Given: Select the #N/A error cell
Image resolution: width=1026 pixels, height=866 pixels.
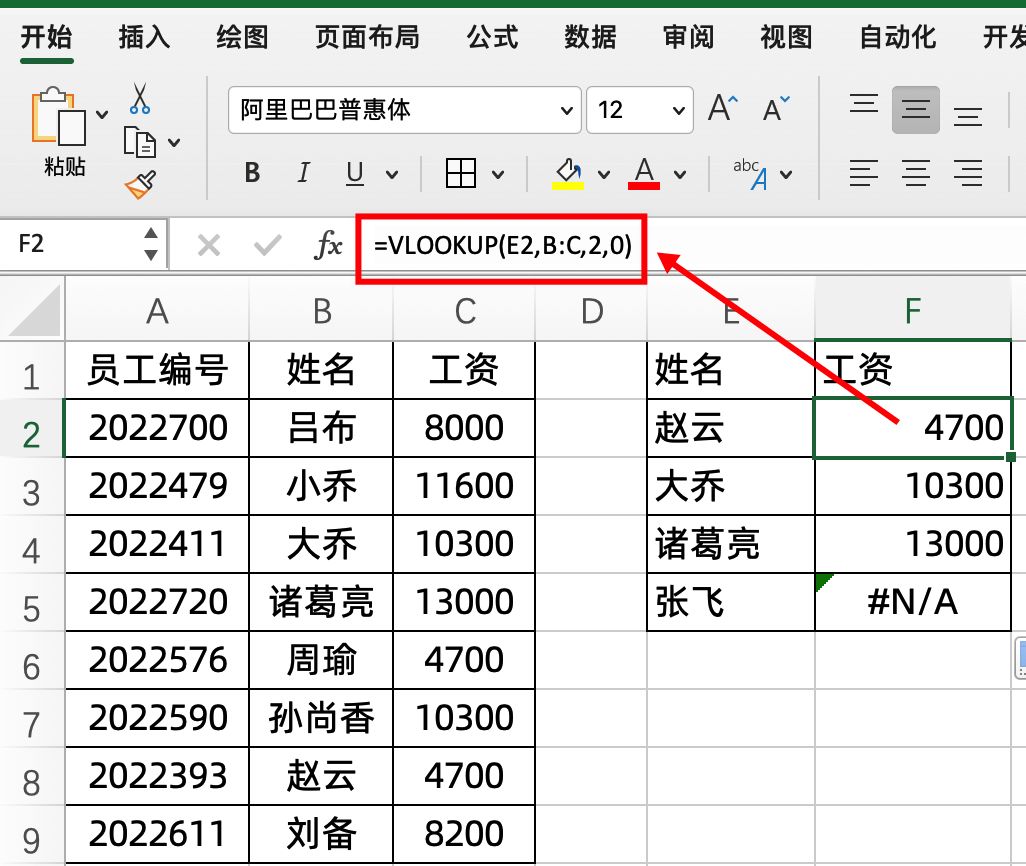Looking at the screenshot, I should [x=913, y=602].
